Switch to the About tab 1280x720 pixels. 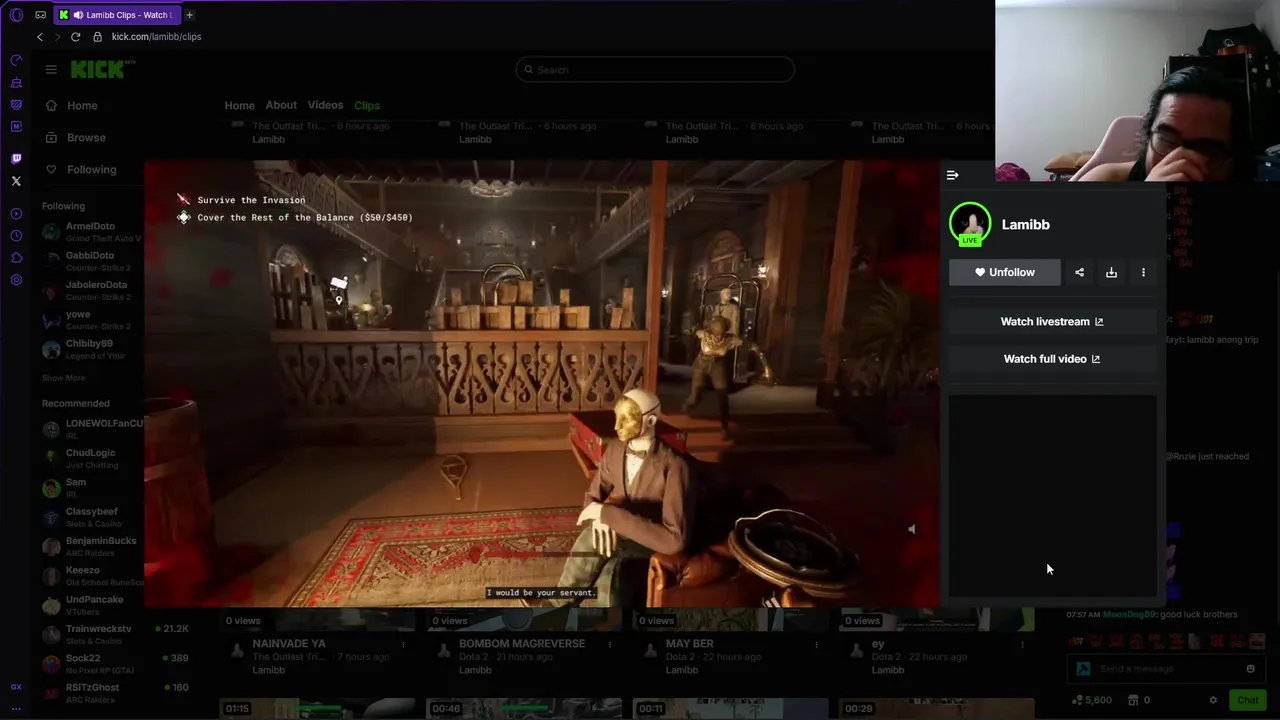click(x=281, y=105)
